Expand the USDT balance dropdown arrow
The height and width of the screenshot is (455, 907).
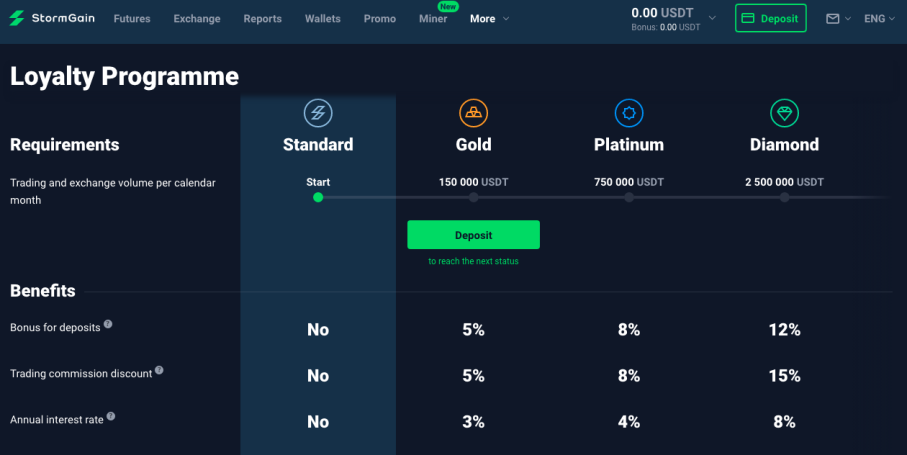pyautogui.click(x=712, y=18)
